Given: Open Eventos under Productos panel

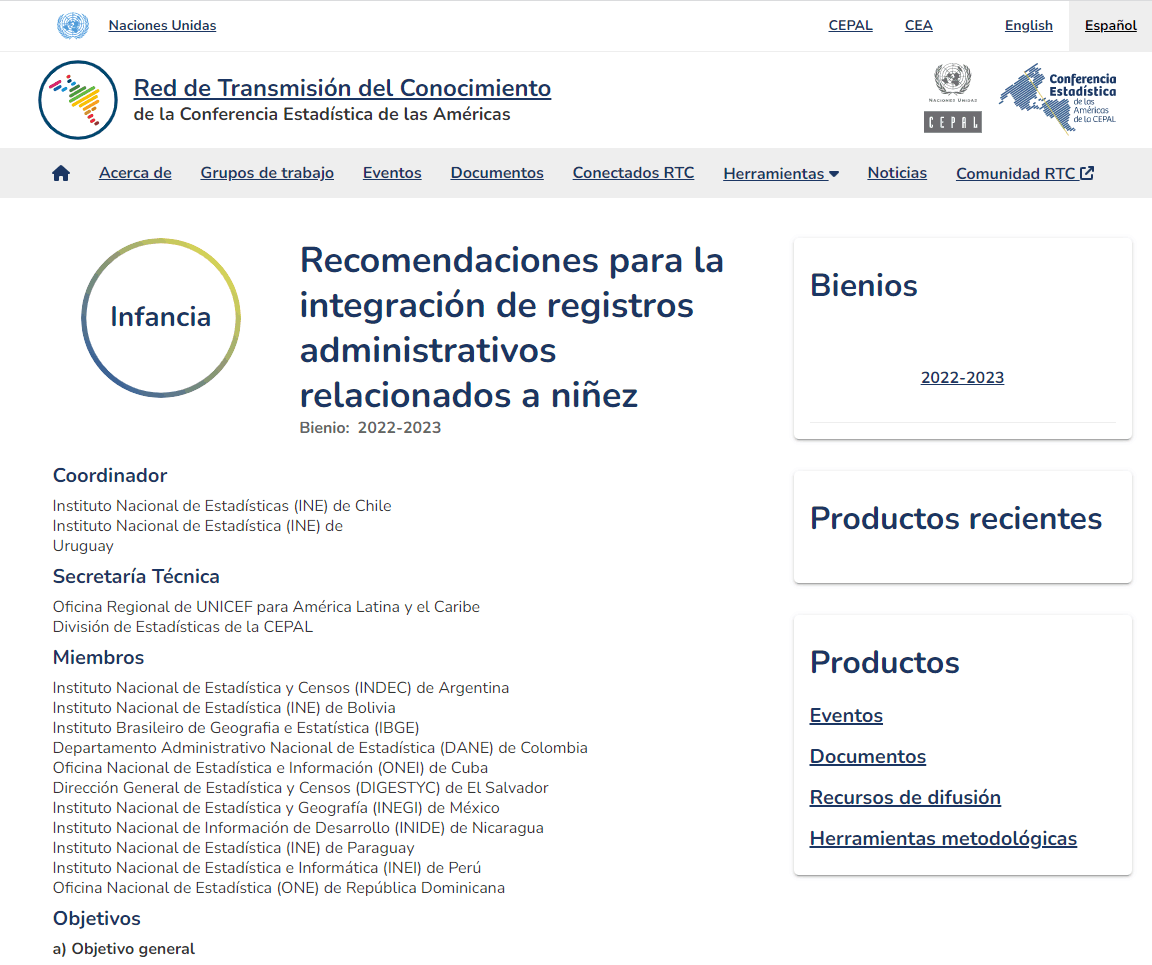Looking at the screenshot, I should 846,716.
